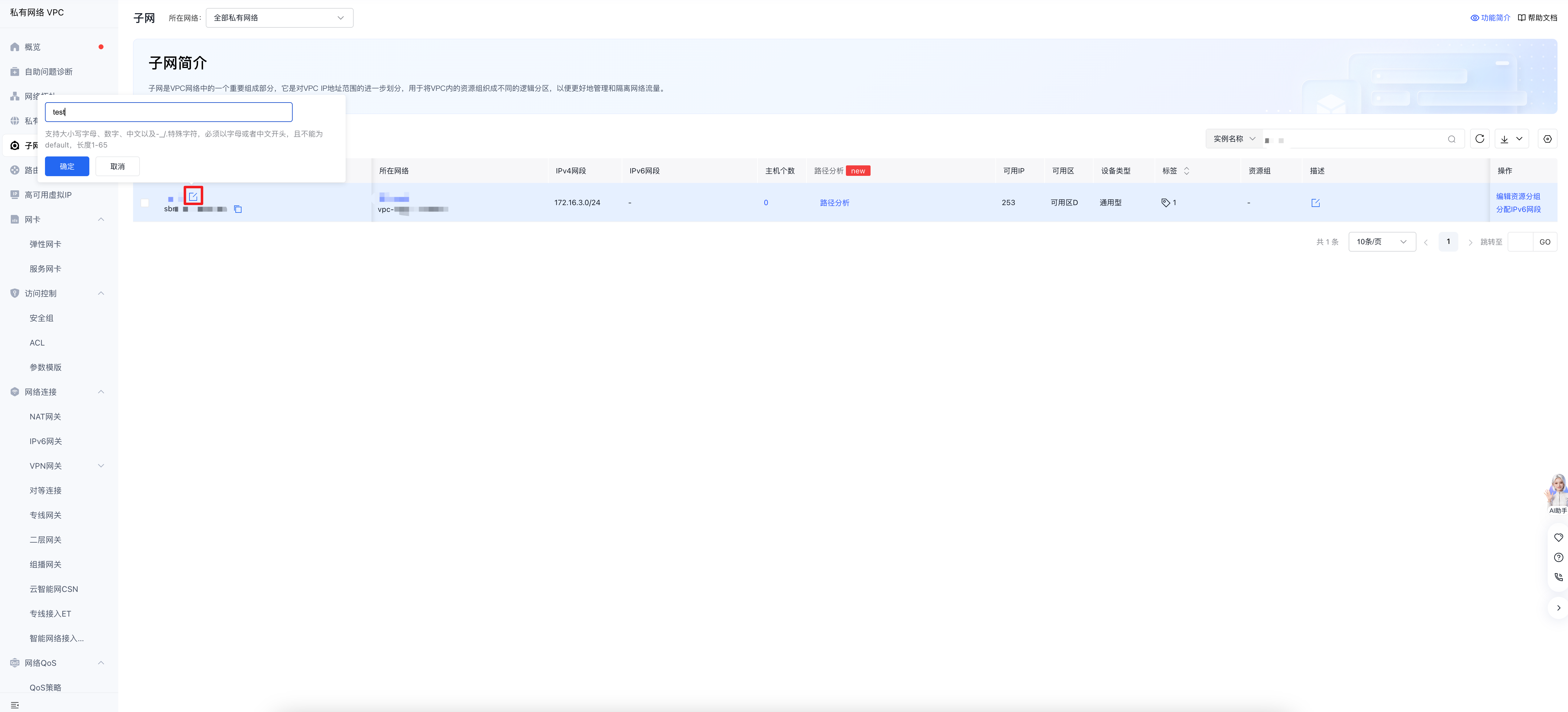The height and width of the screenshot is (712, 1568).
Task: Click 编辑资源分组 action link
Action: point(1518,196)
